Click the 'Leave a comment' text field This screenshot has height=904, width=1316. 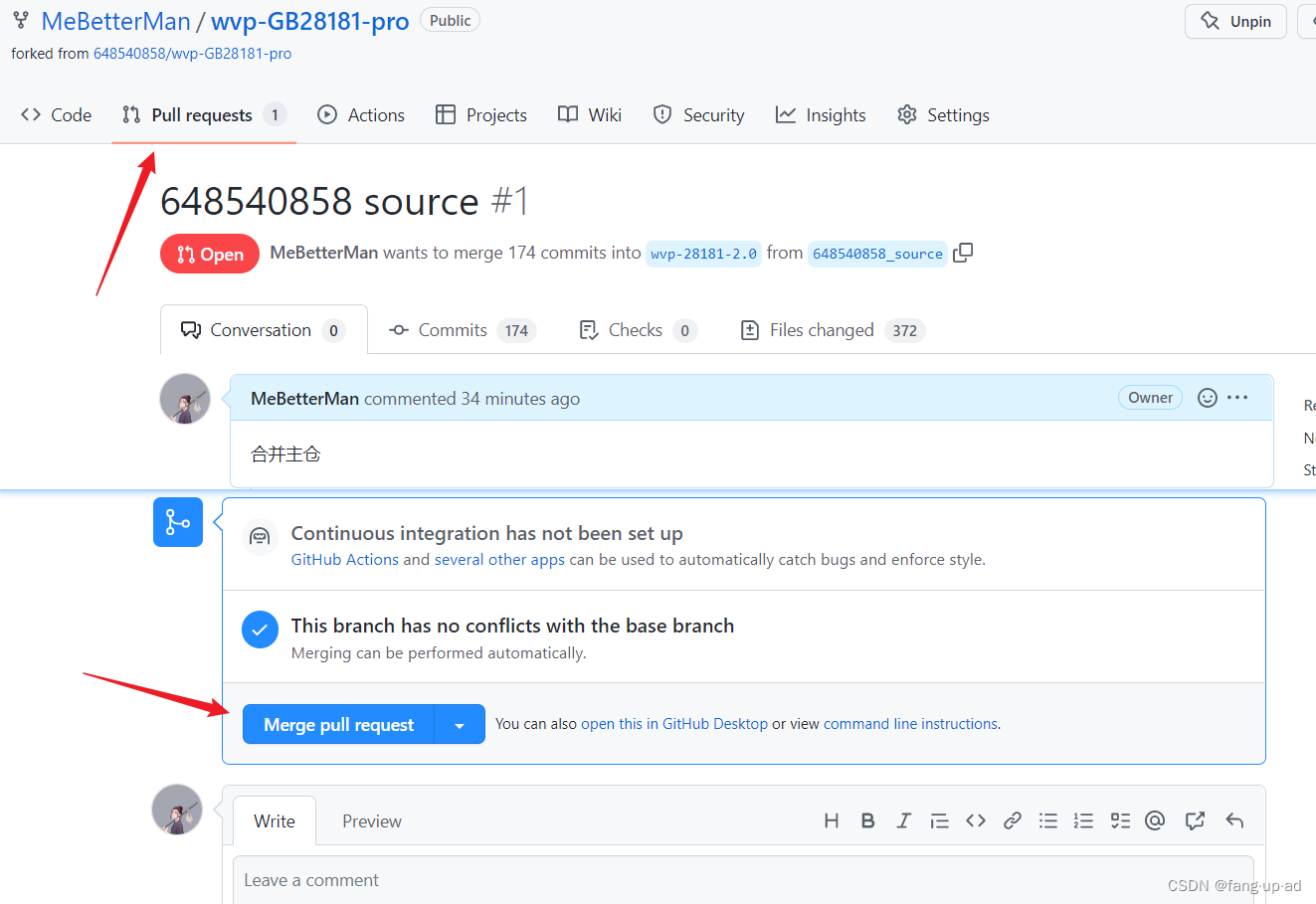(743, 880)
